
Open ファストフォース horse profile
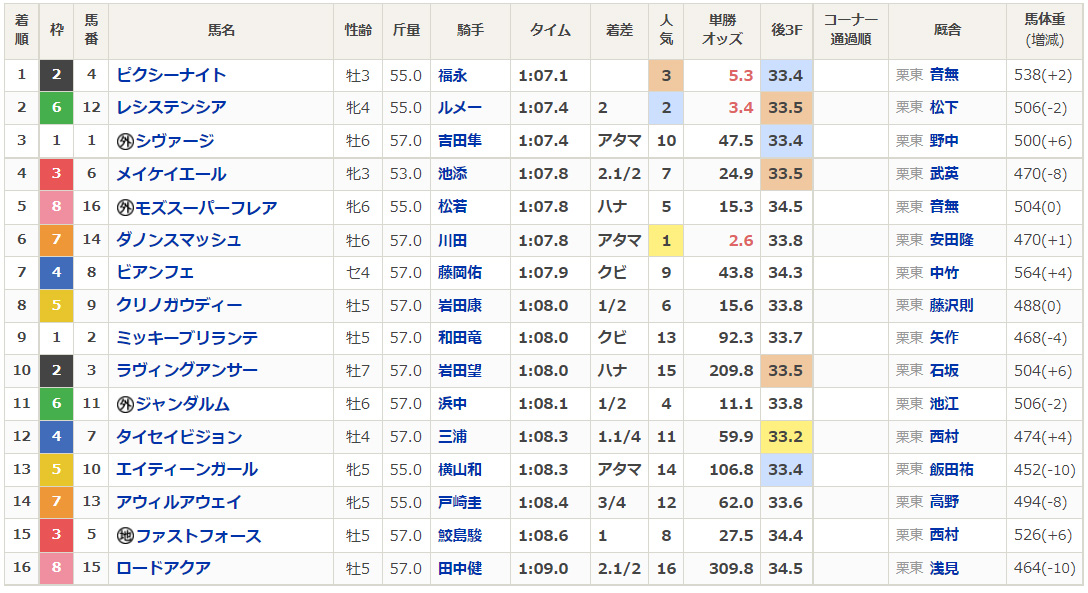click(x=198, y=535)
